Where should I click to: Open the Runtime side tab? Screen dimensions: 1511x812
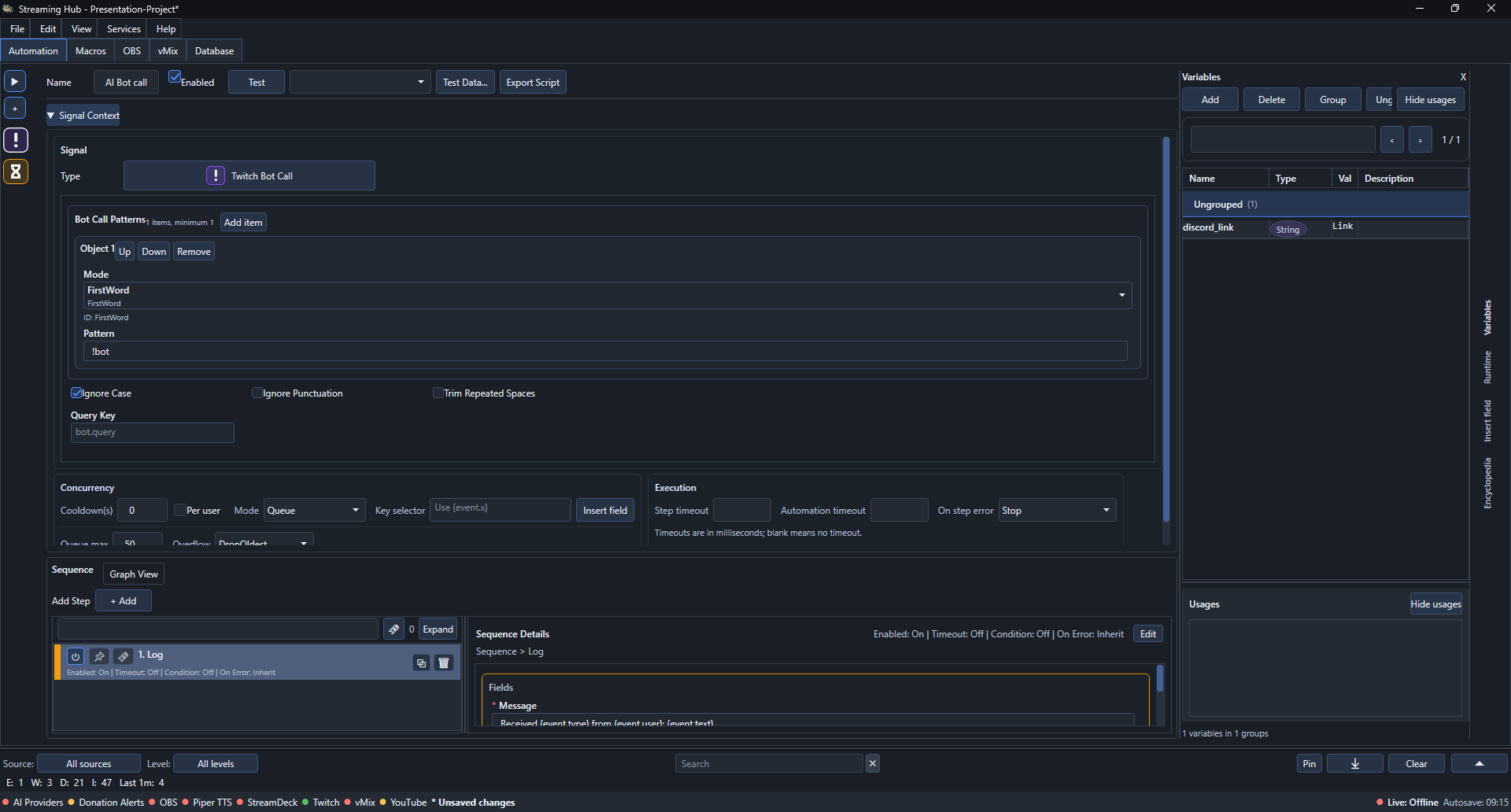(1487, 367)
